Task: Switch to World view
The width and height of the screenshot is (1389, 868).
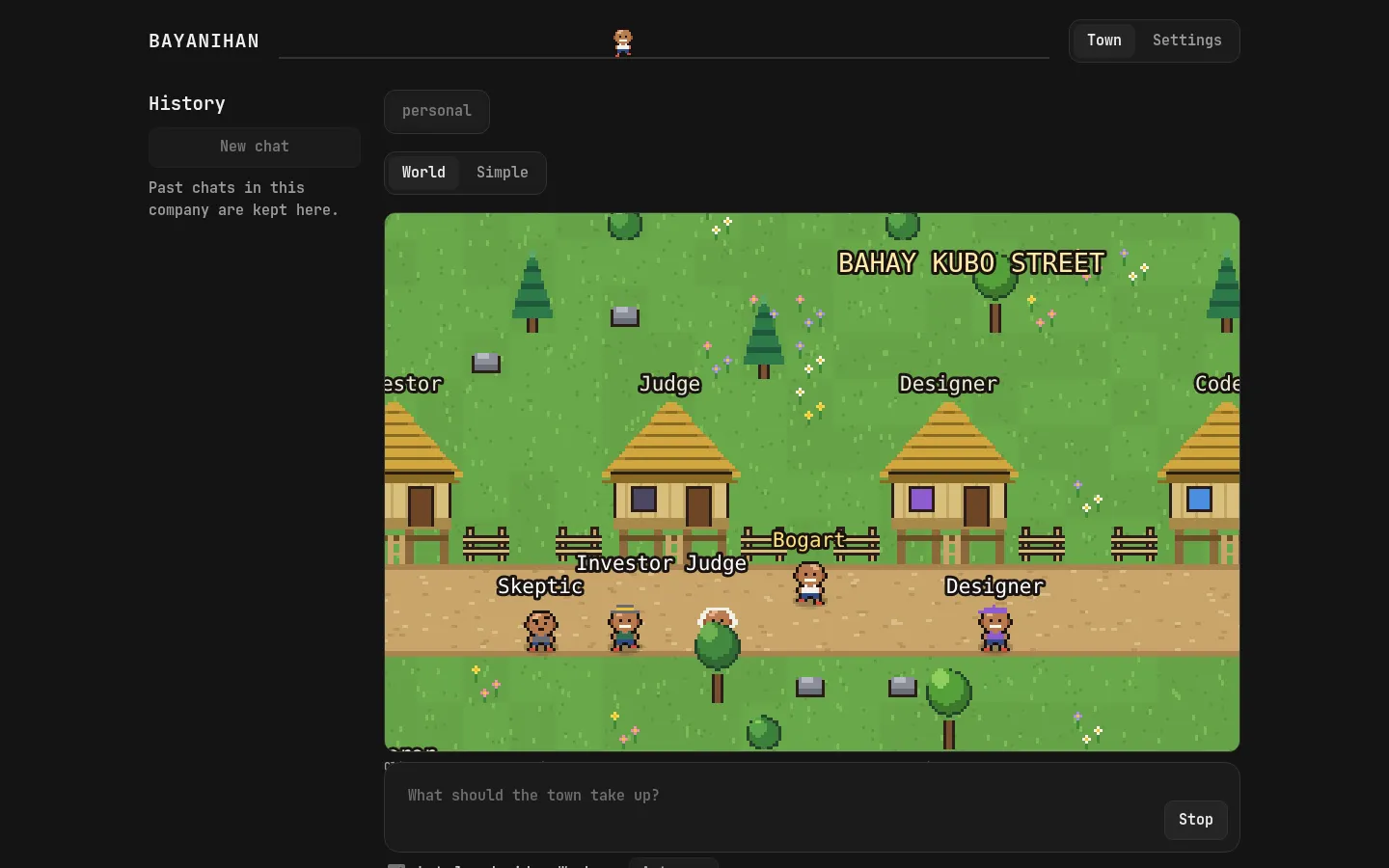Action: tap(423, 173)
